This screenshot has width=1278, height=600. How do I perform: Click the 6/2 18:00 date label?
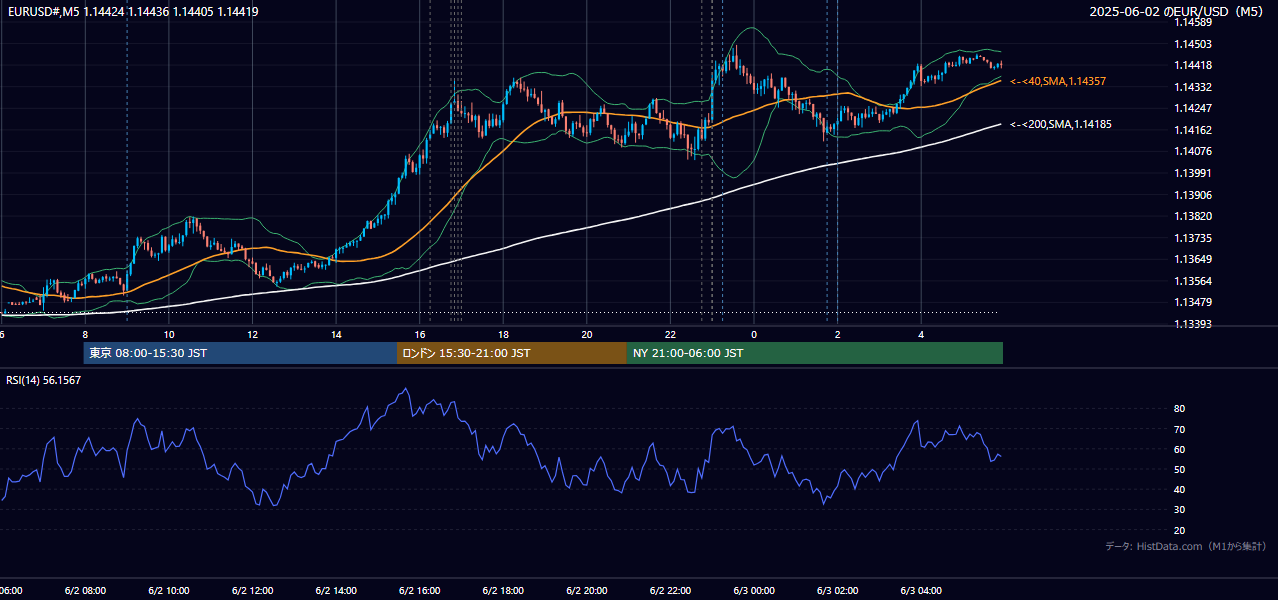pos(503,591)
